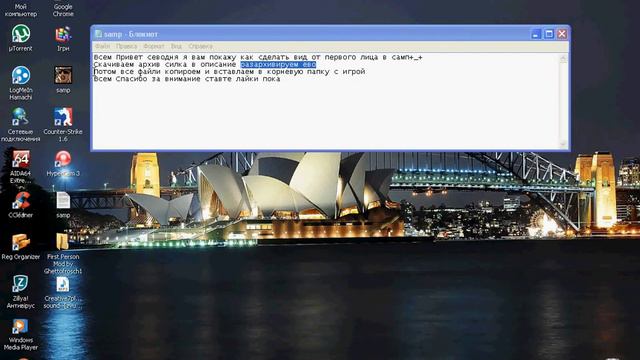
Task: Select the CCleaner desktop shortcut
Action: point(20,205)
